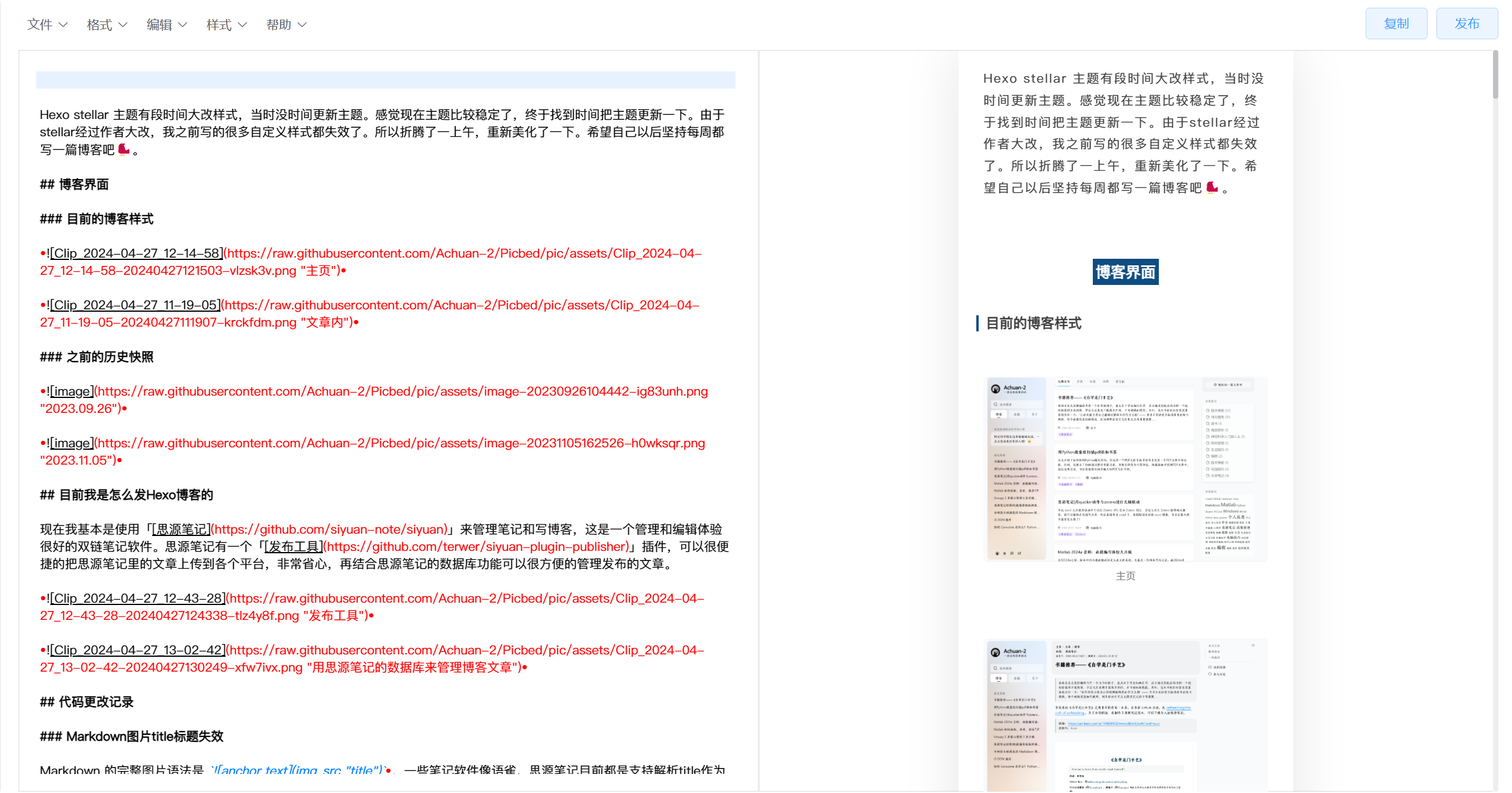Image resolution: width=1512 pixels, height=793 pixels.
Task: Click the preview pane vertical scrollbar
Action: click(x=1495, y=75)
